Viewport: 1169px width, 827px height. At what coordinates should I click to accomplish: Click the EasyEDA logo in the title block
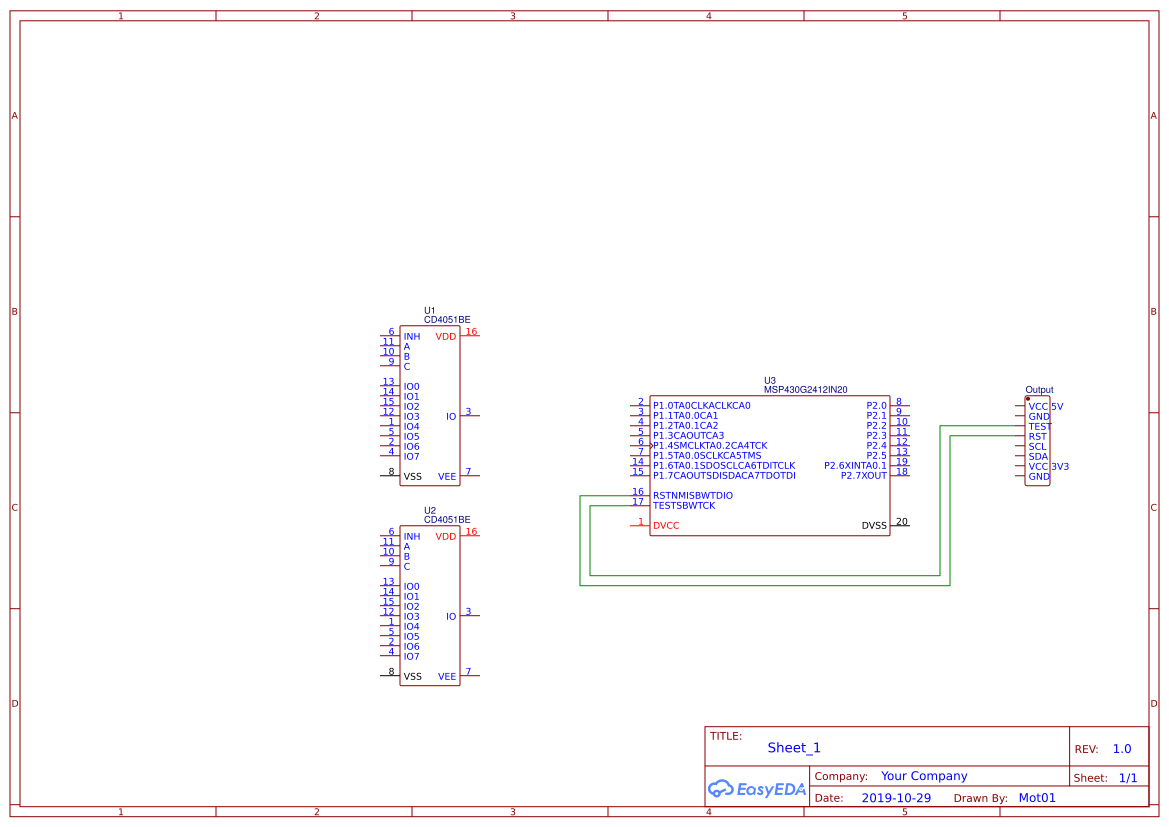[x=757, y=789]
